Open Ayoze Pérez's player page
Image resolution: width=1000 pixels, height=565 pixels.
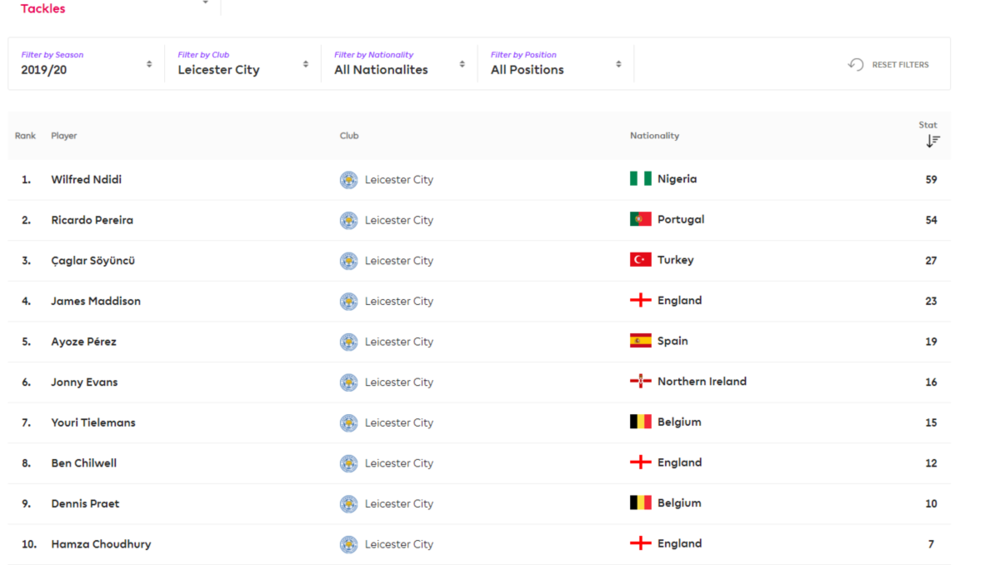[84, 342]
